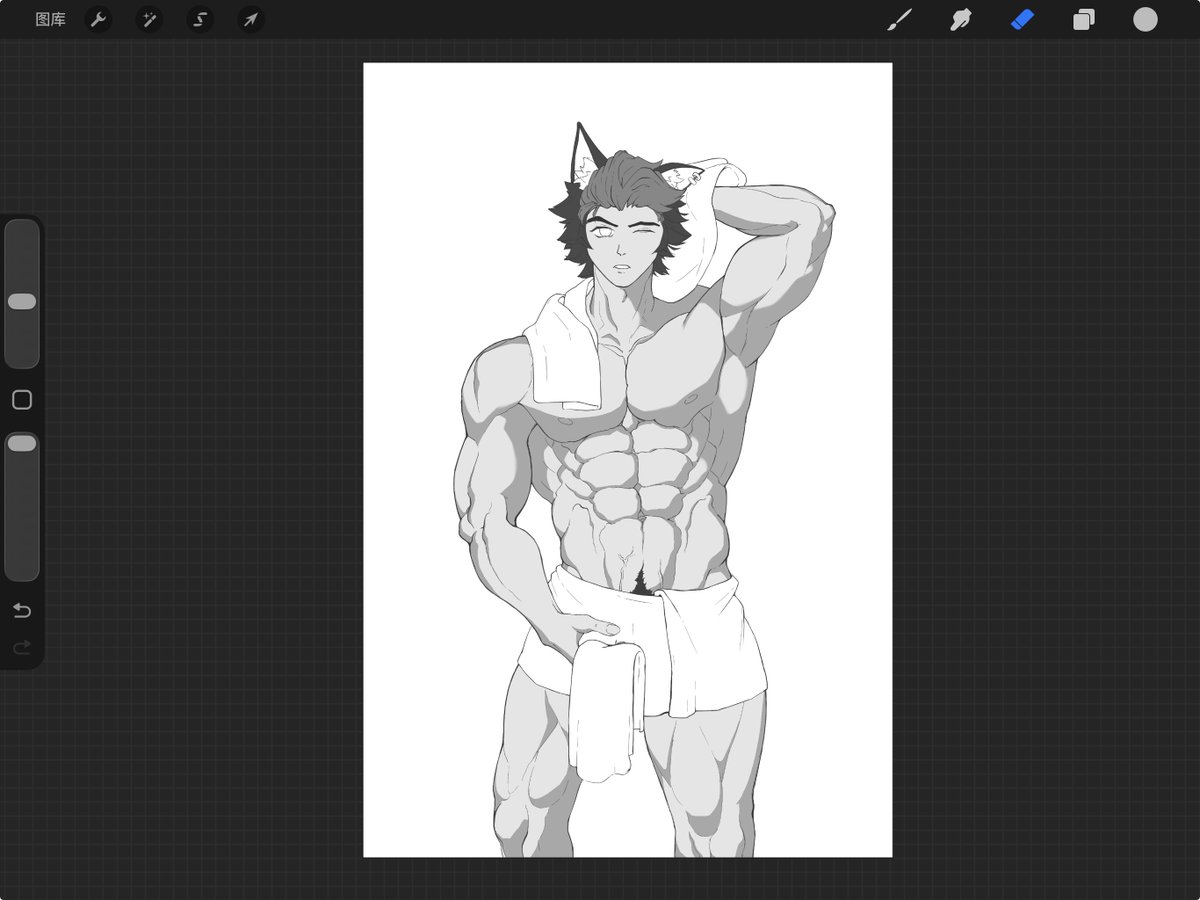
Task: Activate the Transform arrow tool
Action: 251,19
